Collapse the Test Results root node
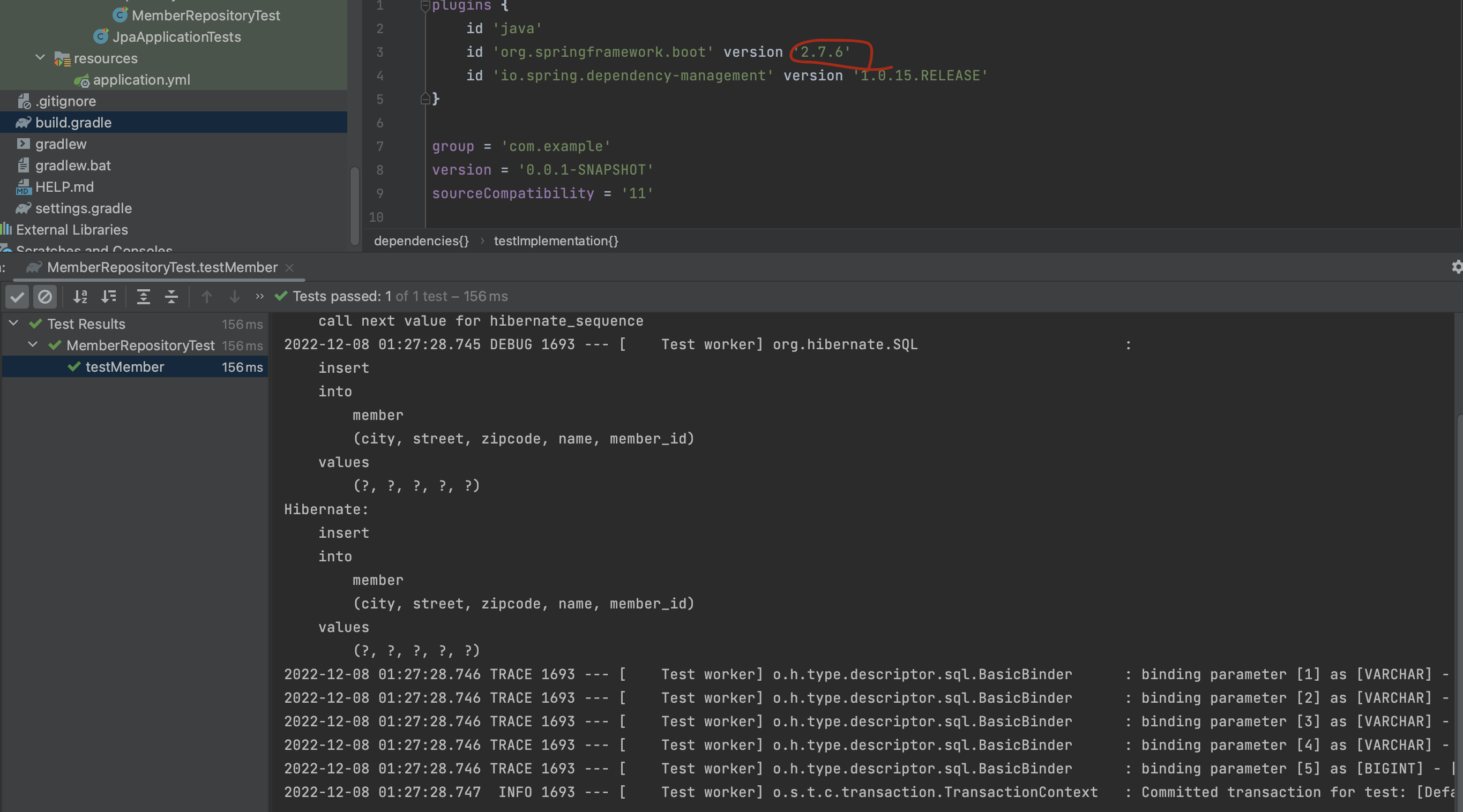This screenshot has height=812, width=1463. coord(13,324)
